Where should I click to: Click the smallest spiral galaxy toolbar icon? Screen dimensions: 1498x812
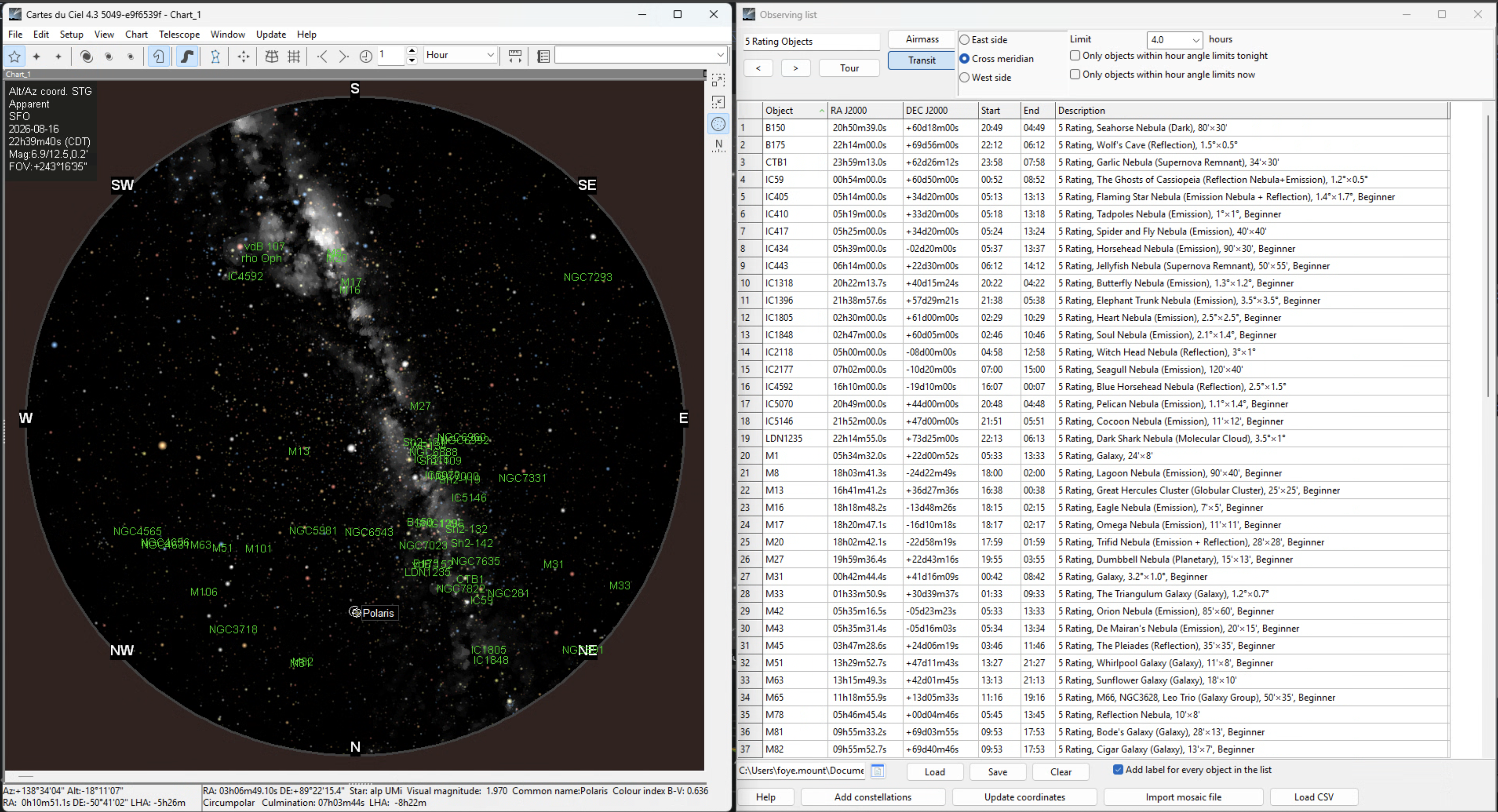point(130,56)
